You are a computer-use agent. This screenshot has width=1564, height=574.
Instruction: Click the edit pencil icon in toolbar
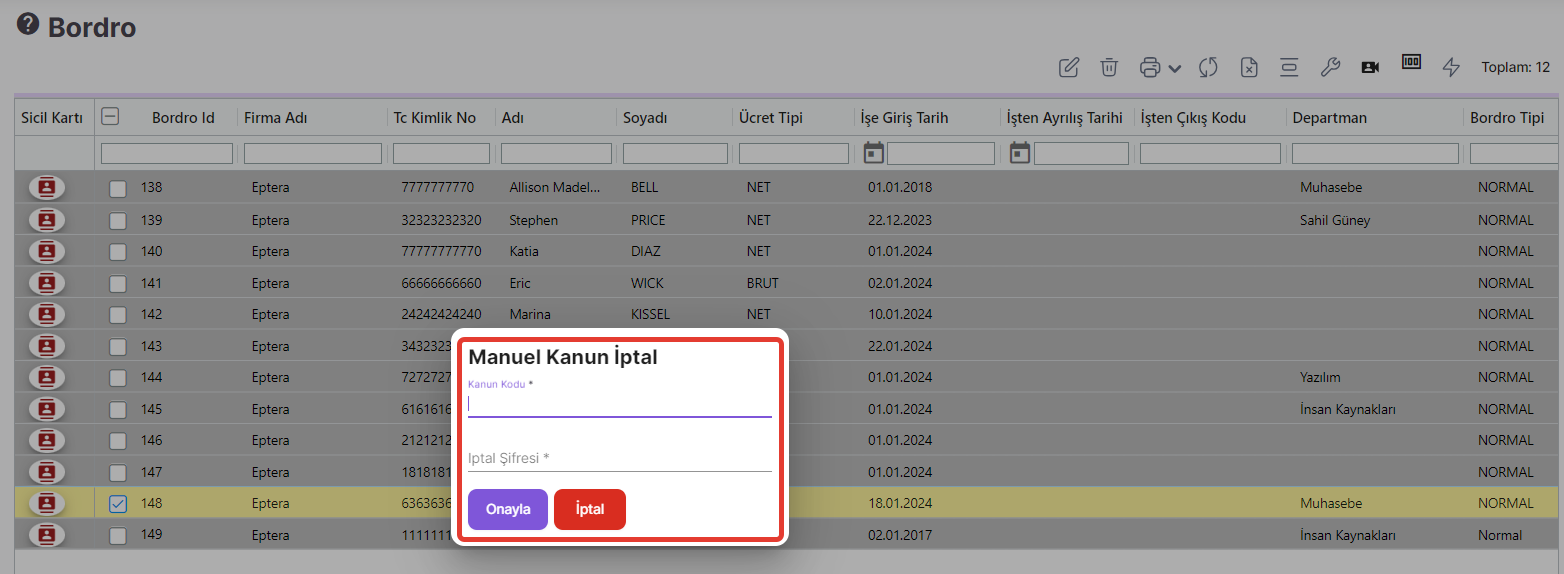tap(1069, 67)
